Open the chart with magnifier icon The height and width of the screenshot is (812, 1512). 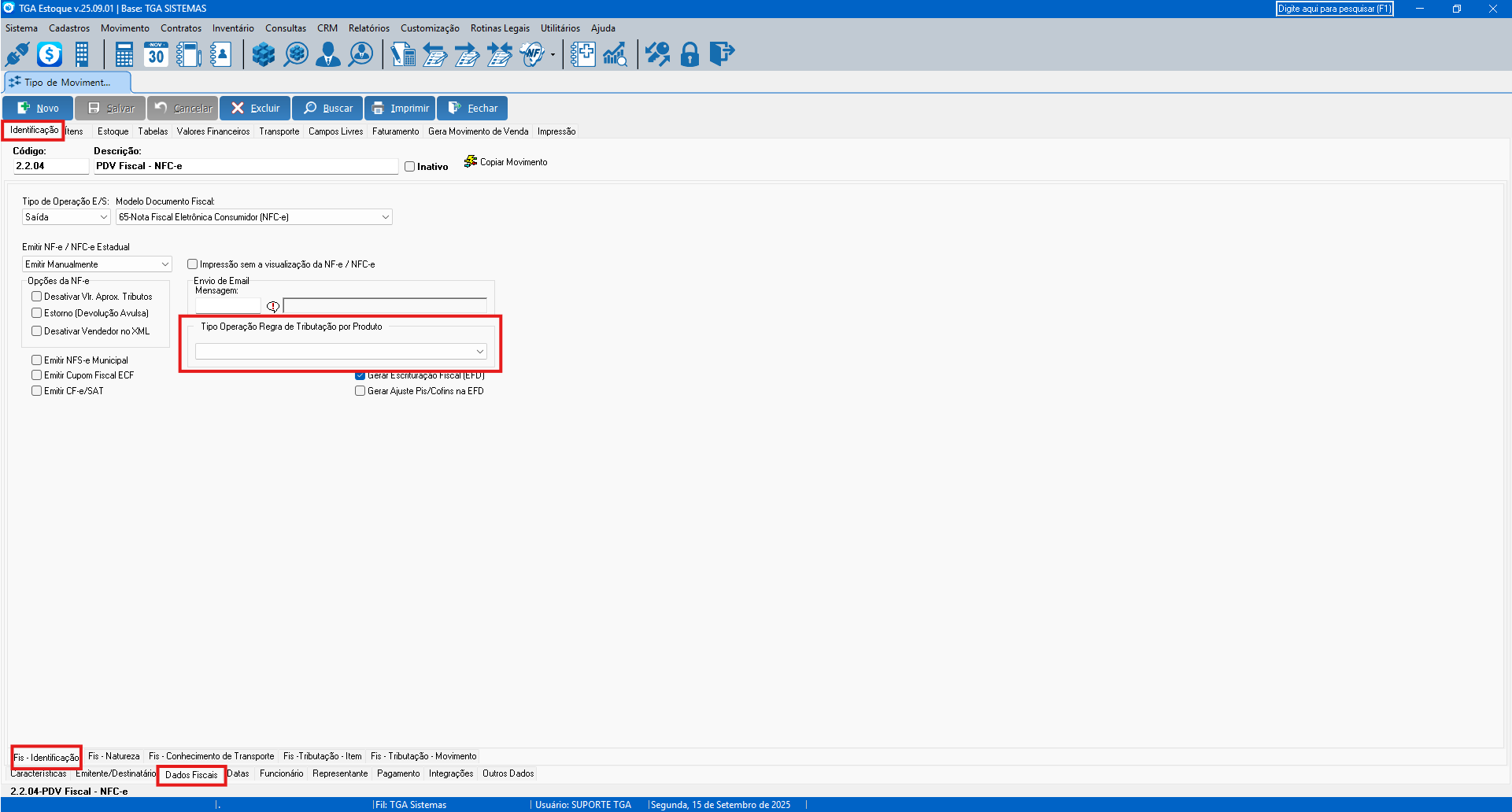[615, 54]
